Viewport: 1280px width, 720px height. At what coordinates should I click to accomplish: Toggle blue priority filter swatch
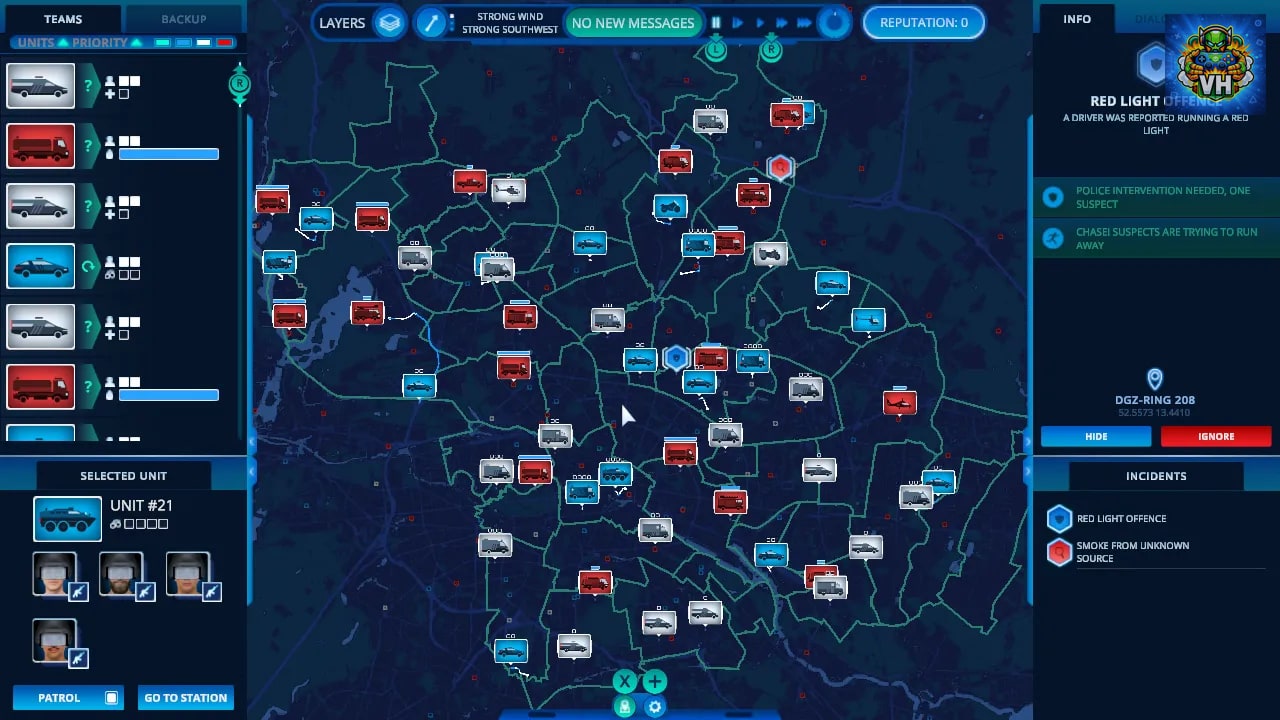click(183, 43)
